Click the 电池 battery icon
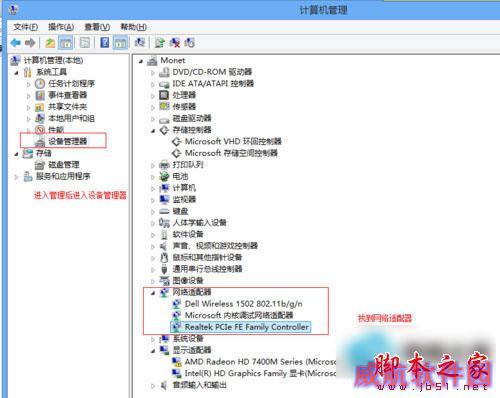500x398 pixels. point(164,176)
